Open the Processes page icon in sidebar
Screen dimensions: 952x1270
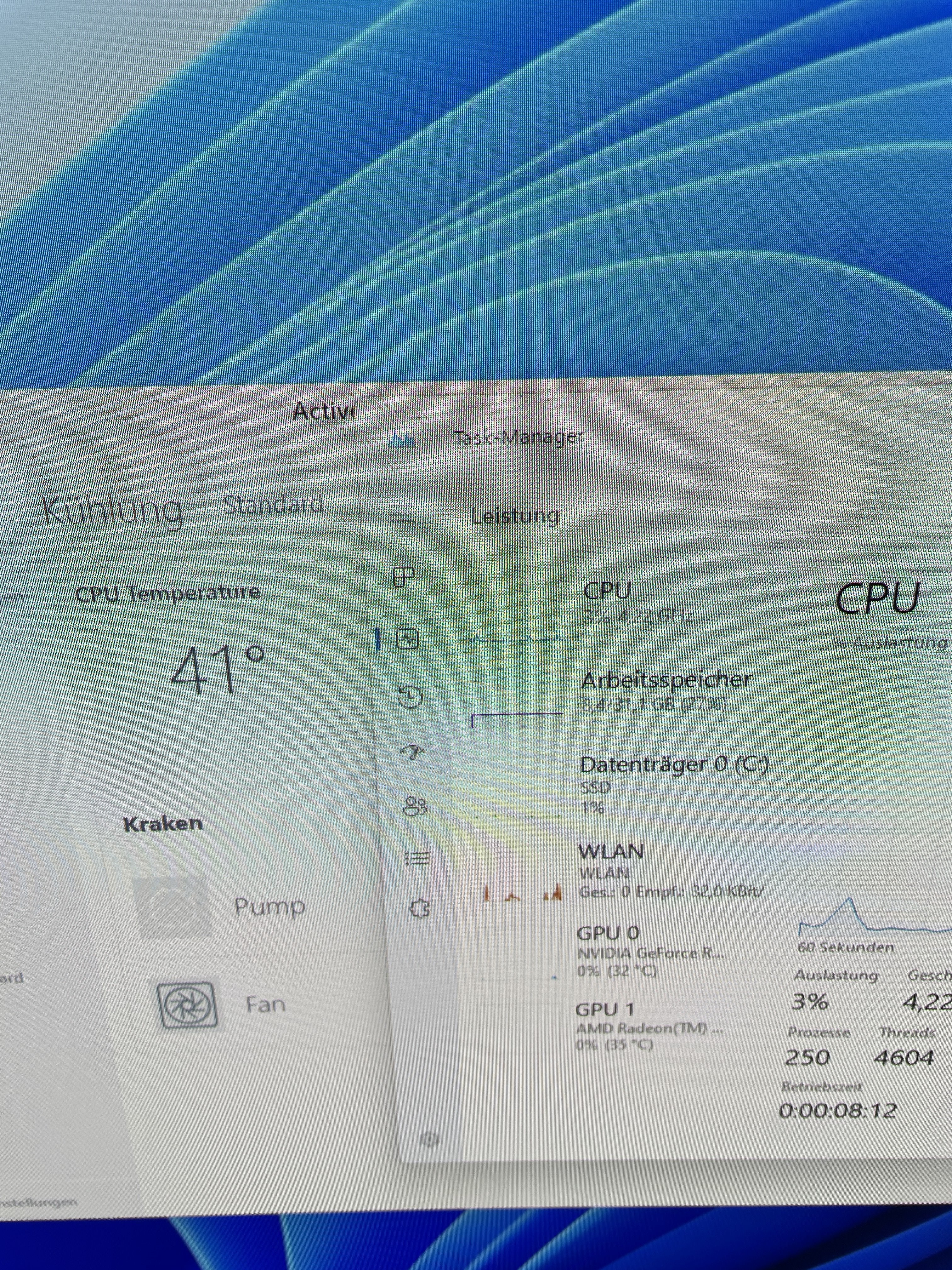[x=404, y=577]
